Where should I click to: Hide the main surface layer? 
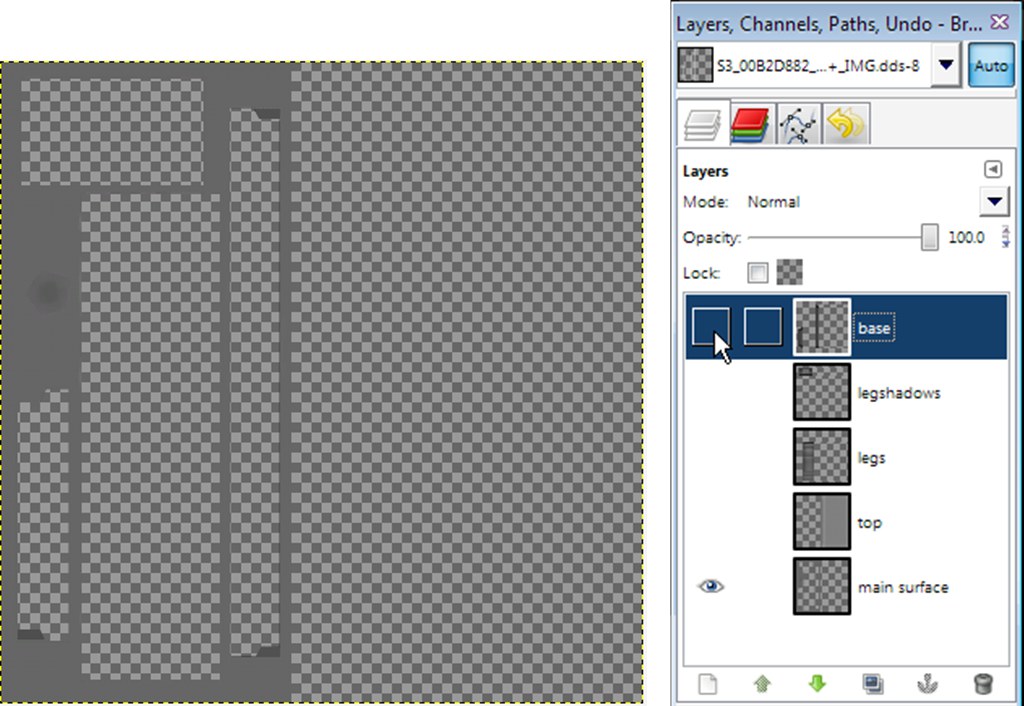click(x=710, y=587)
